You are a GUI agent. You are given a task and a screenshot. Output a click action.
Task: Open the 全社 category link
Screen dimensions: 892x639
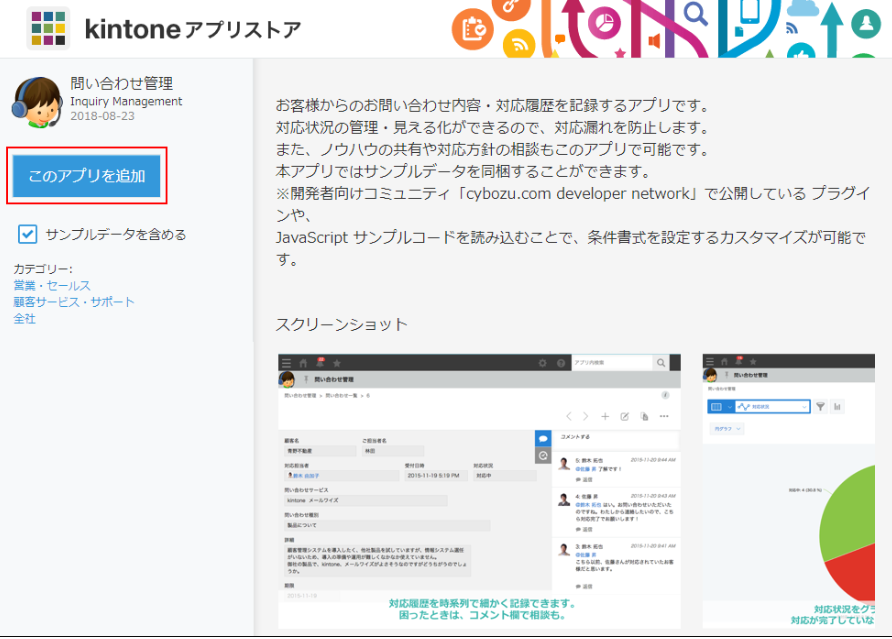(25, 318)
